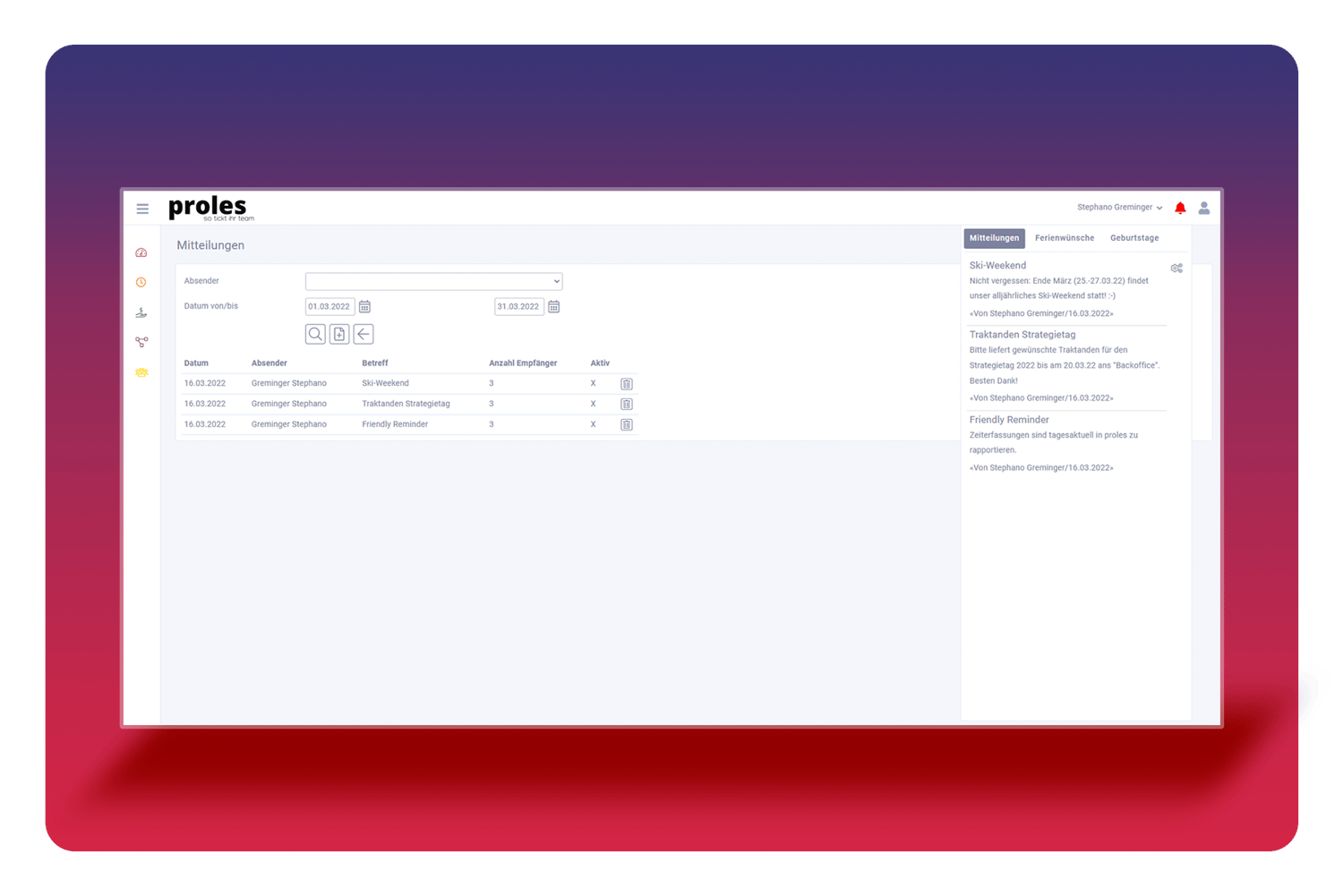Viewport: 1343px width, 896px height.
Task: Delete the Friendly Reminder message row
Action: tap(627, 425)
